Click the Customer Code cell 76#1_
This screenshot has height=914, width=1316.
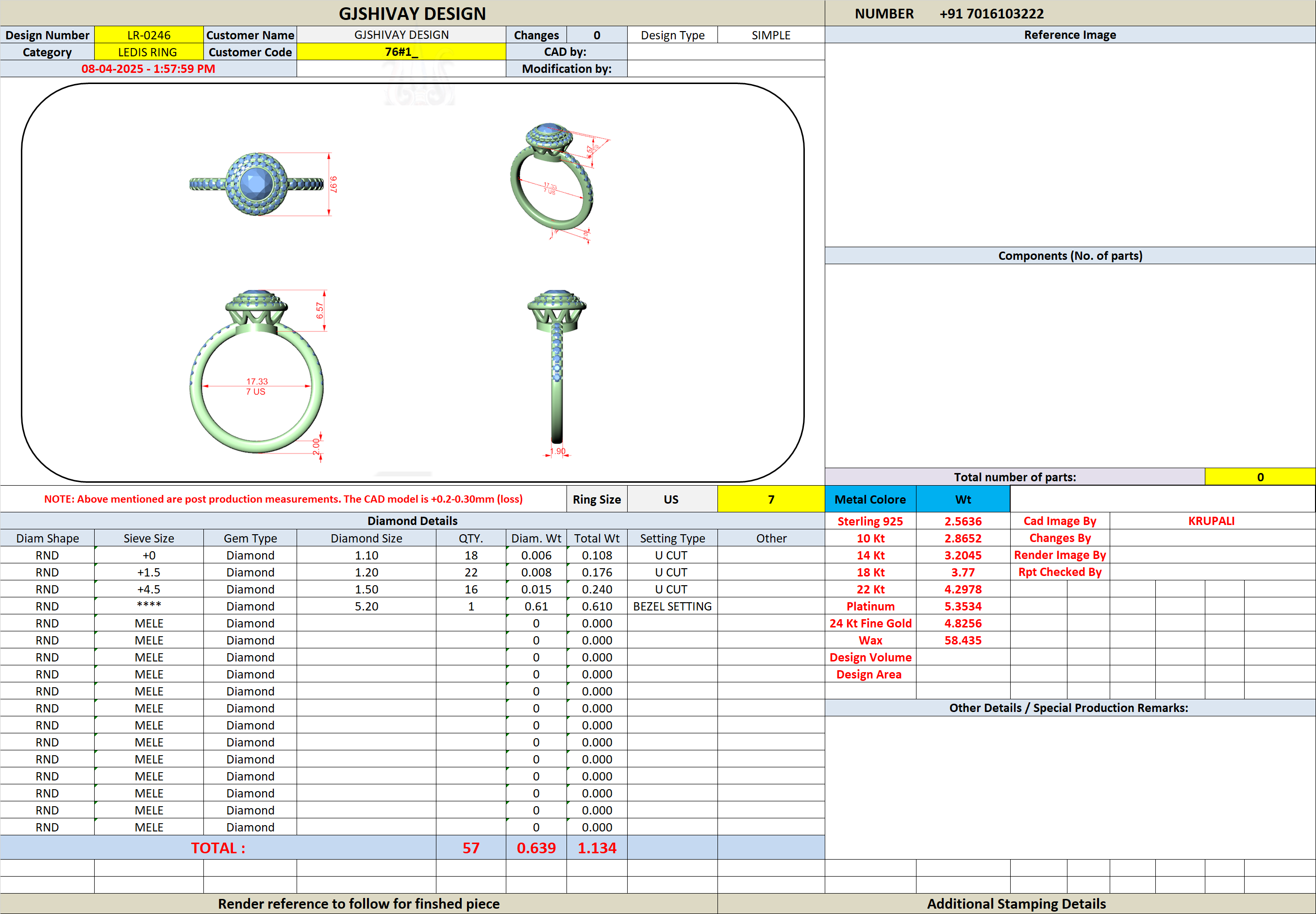pyautogui.click(x=401, y=52)
